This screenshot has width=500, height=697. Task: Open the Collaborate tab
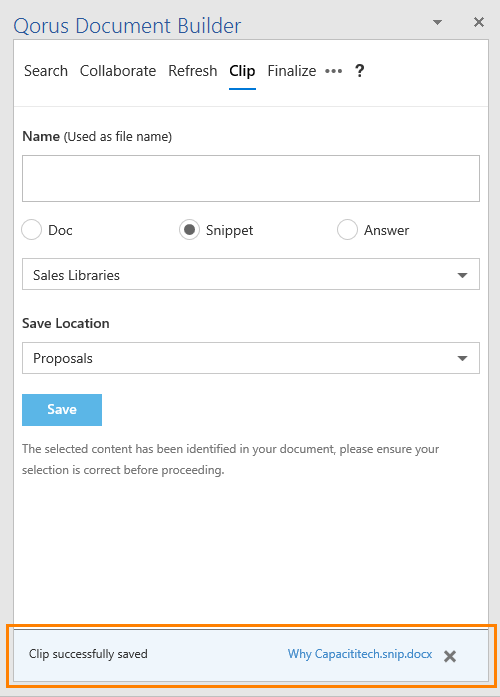118,71
